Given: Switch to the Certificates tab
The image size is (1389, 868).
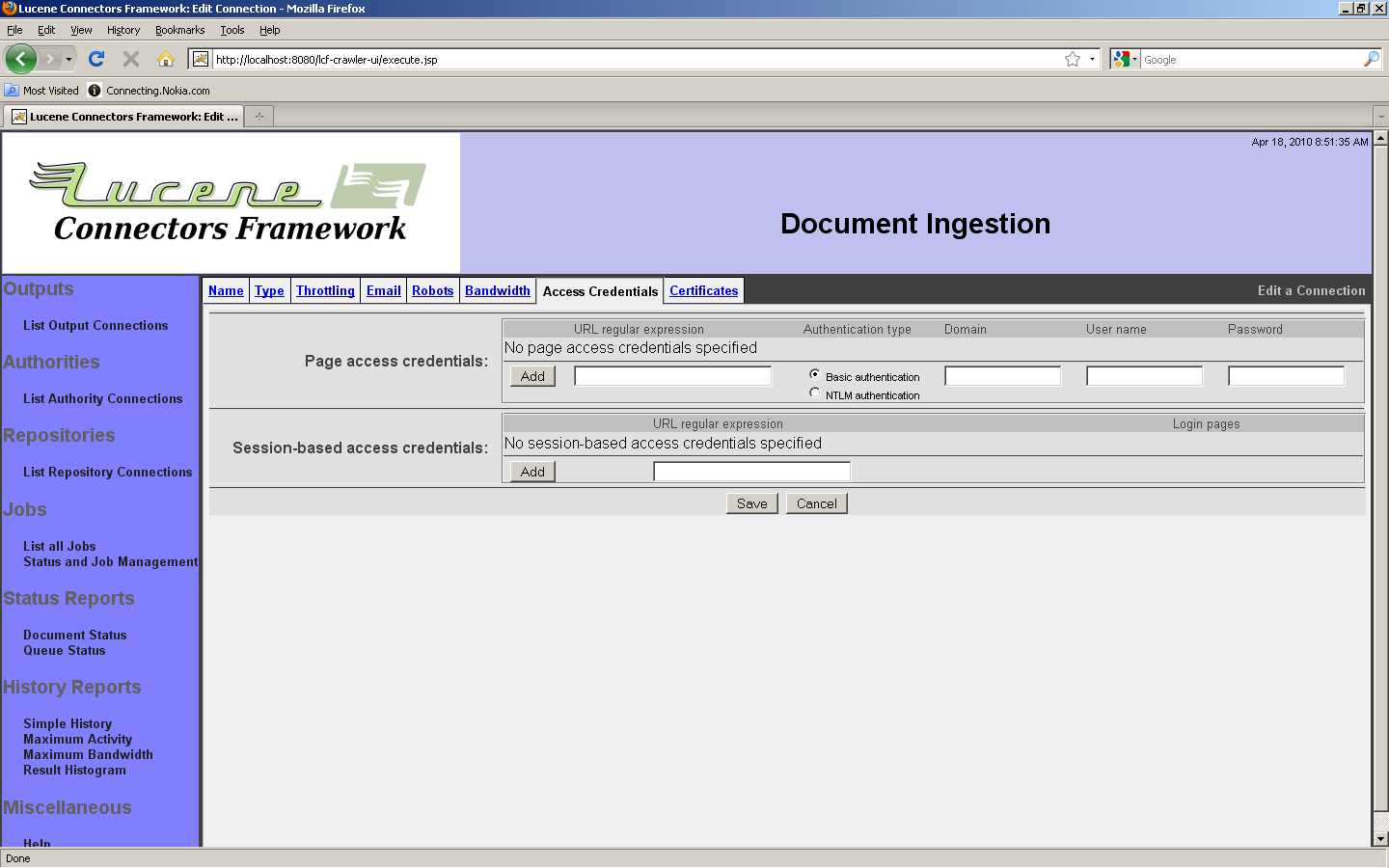Looking at the screenshot, I should point(703,290).
